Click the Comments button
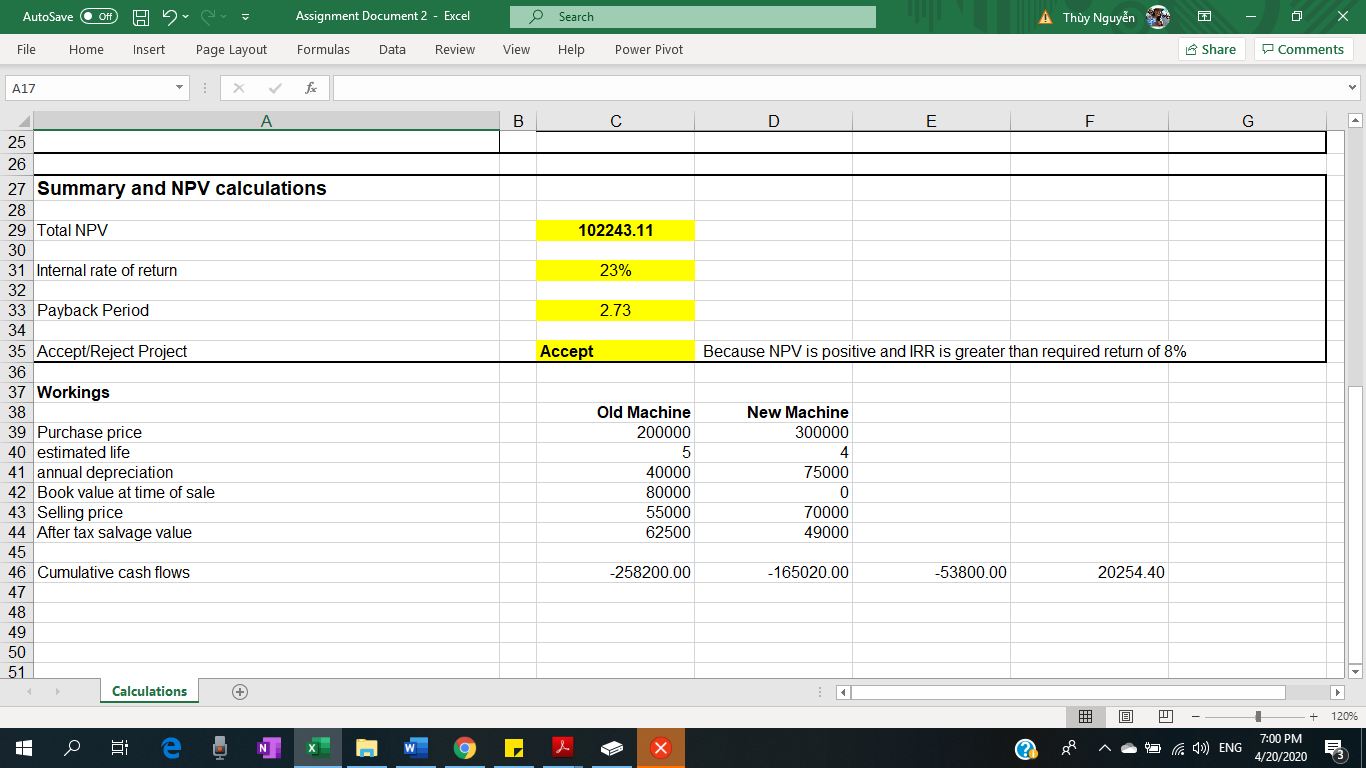 click(x=1303, y=49)
